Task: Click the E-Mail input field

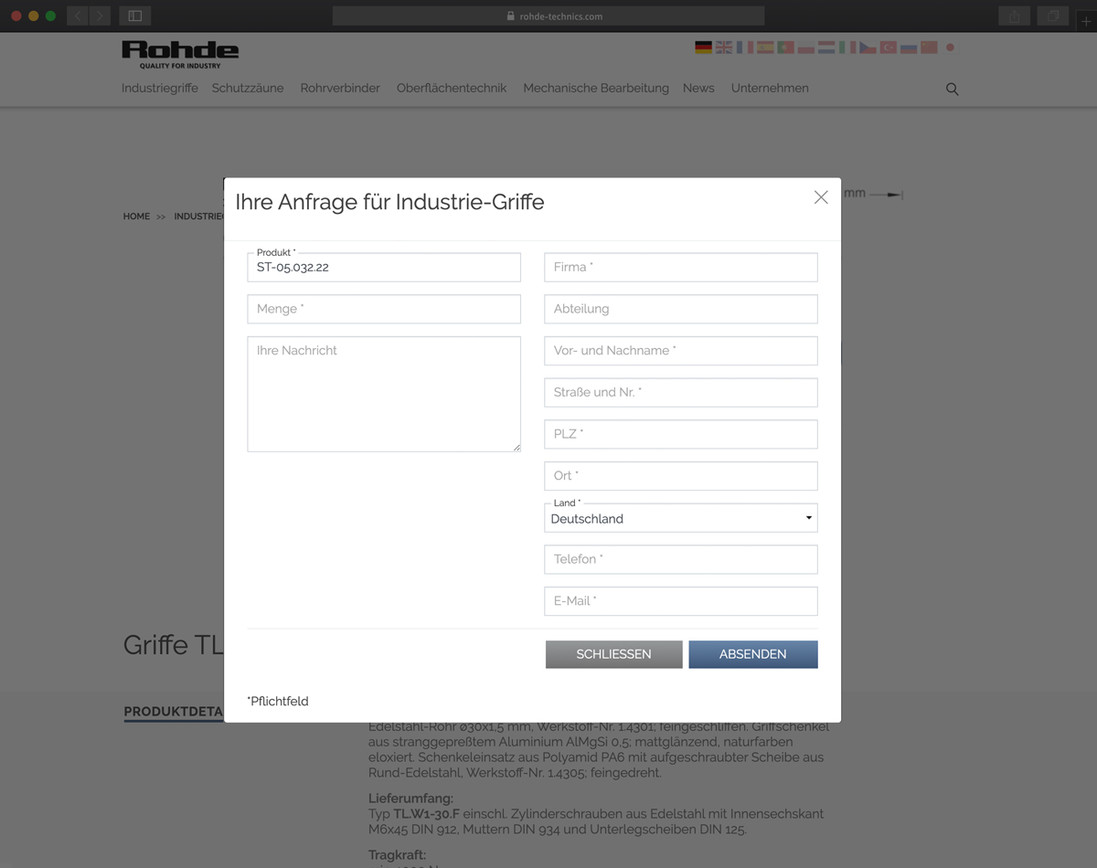Action: click(x=681, y=601)
